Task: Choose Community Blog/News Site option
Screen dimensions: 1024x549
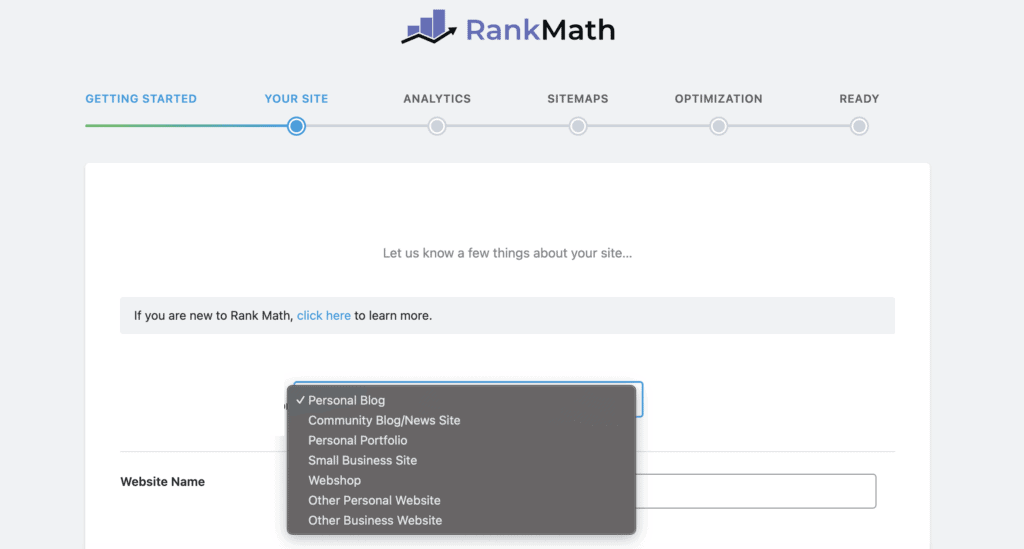Action: [461, 420]
